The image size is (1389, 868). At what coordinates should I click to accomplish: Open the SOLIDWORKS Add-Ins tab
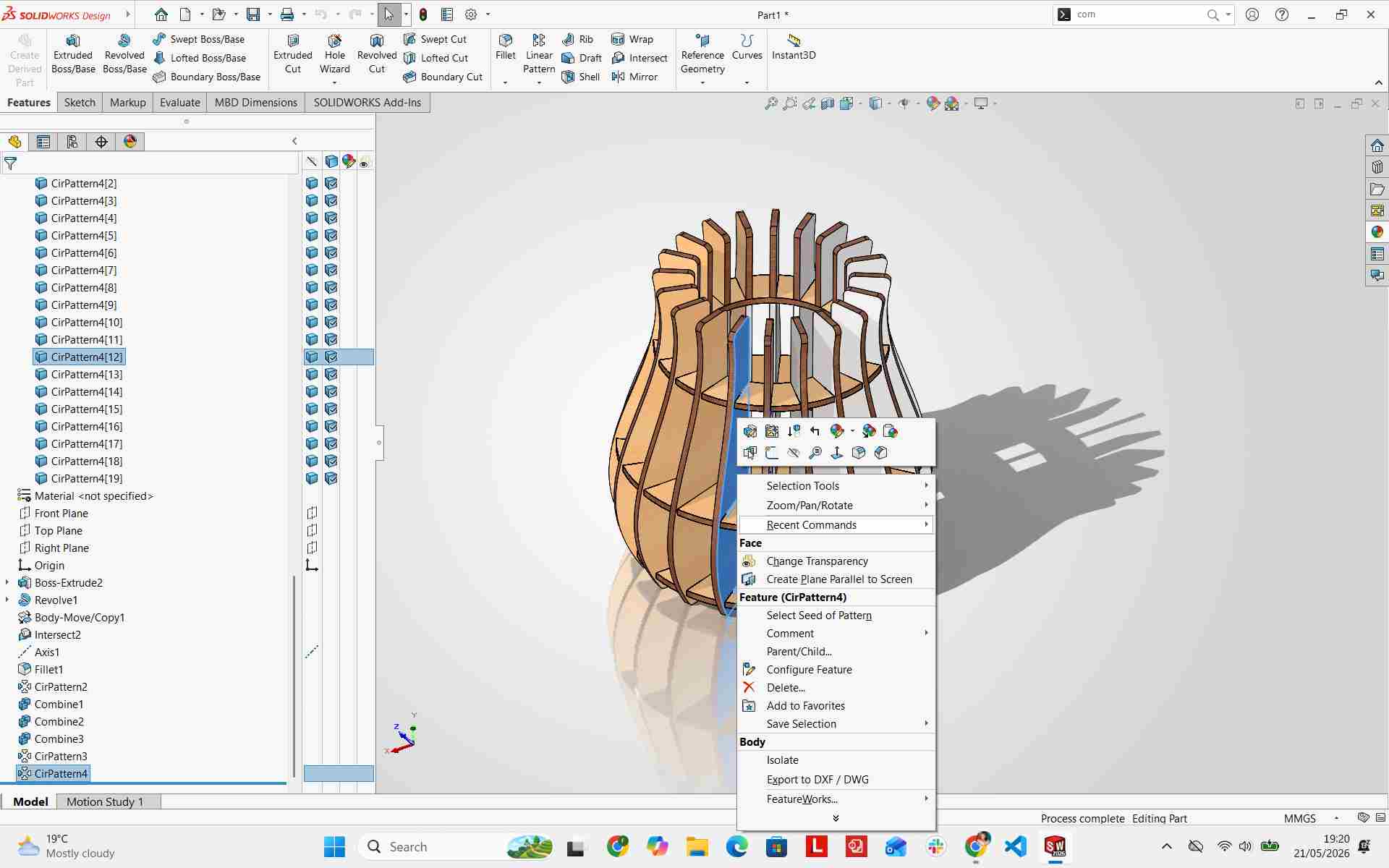[x=367, y=103]
